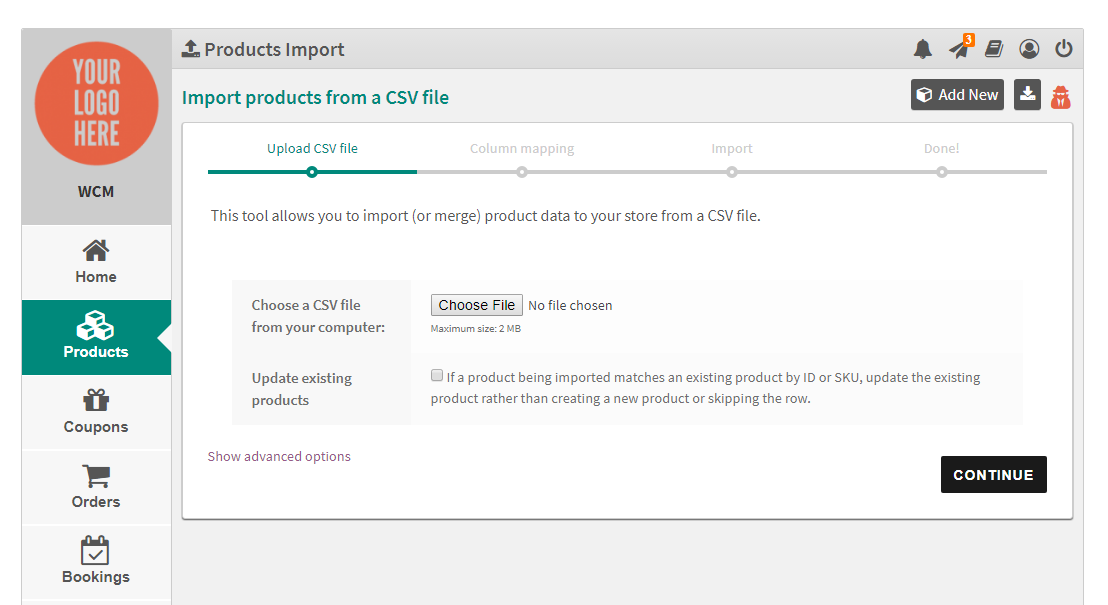This screenshot has height=605, width=1108.
Task: Select the Column mapping step marker
Action: pyautogui.click(x=521, y=172)
